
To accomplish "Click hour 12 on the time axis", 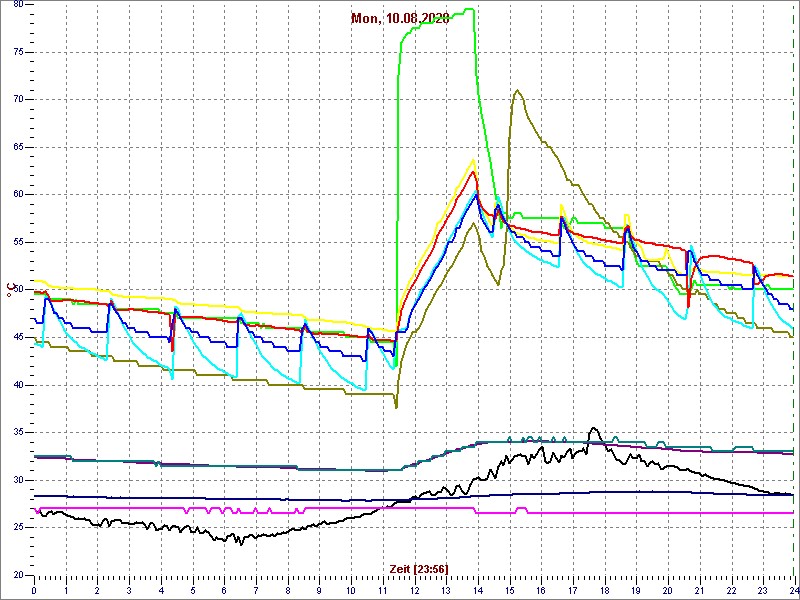I will click(414, 590).
